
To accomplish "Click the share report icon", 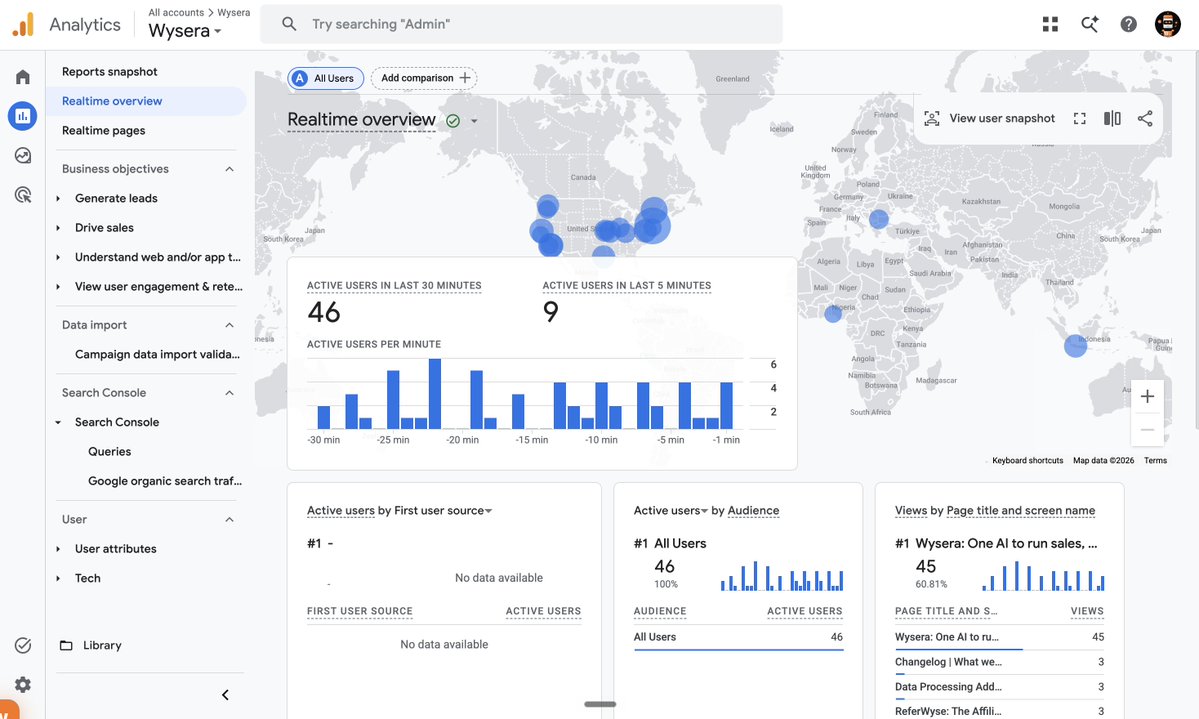I will point(1145,118).
